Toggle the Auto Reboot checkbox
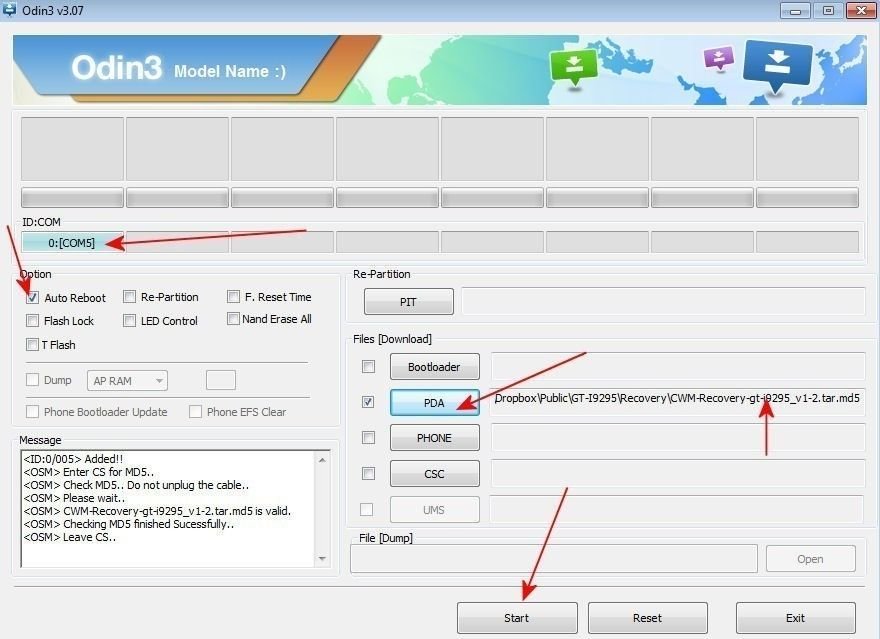880x639 pixels. point(33,297)
